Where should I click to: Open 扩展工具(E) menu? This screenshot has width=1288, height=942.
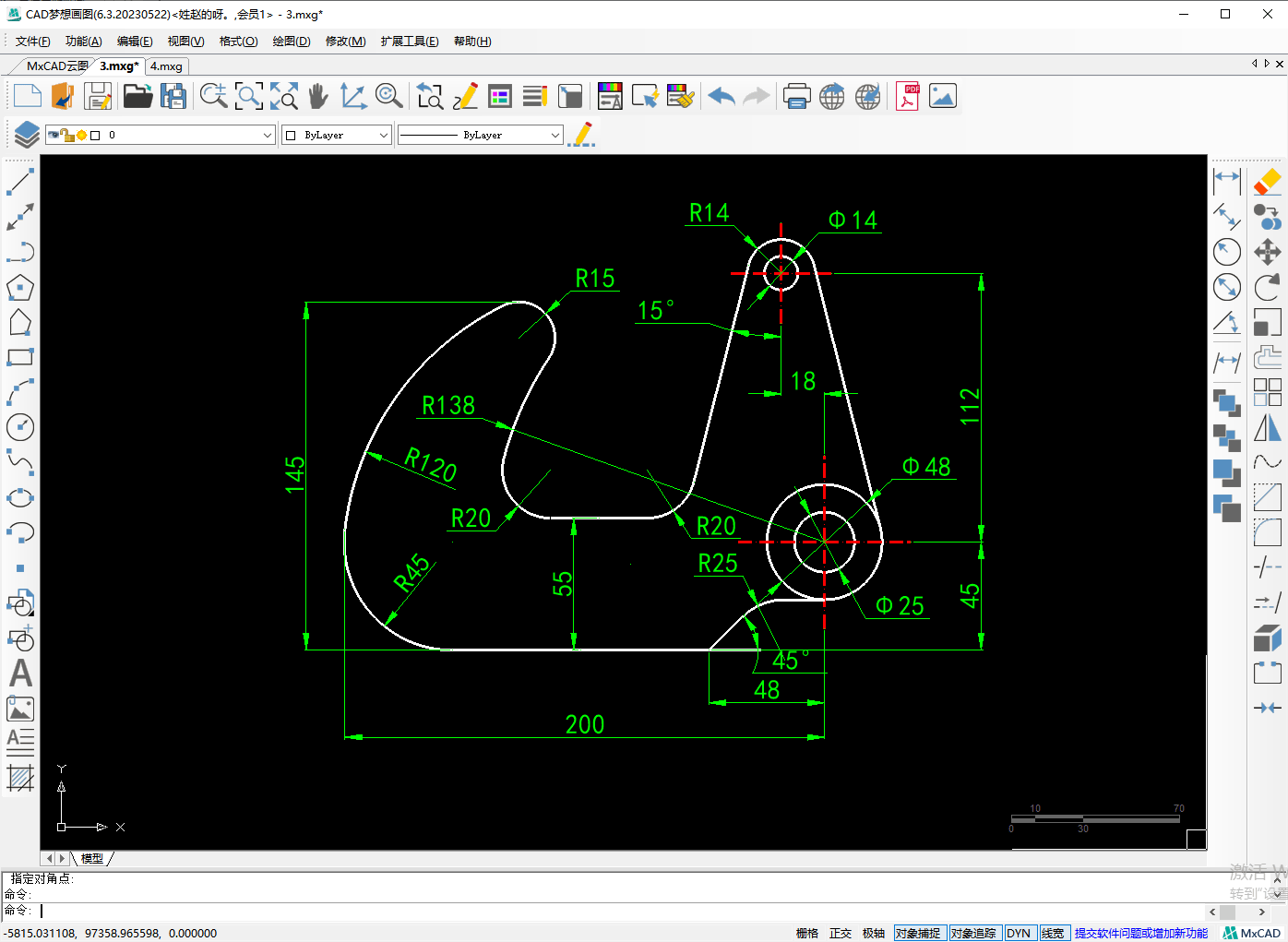pos(410,42)
